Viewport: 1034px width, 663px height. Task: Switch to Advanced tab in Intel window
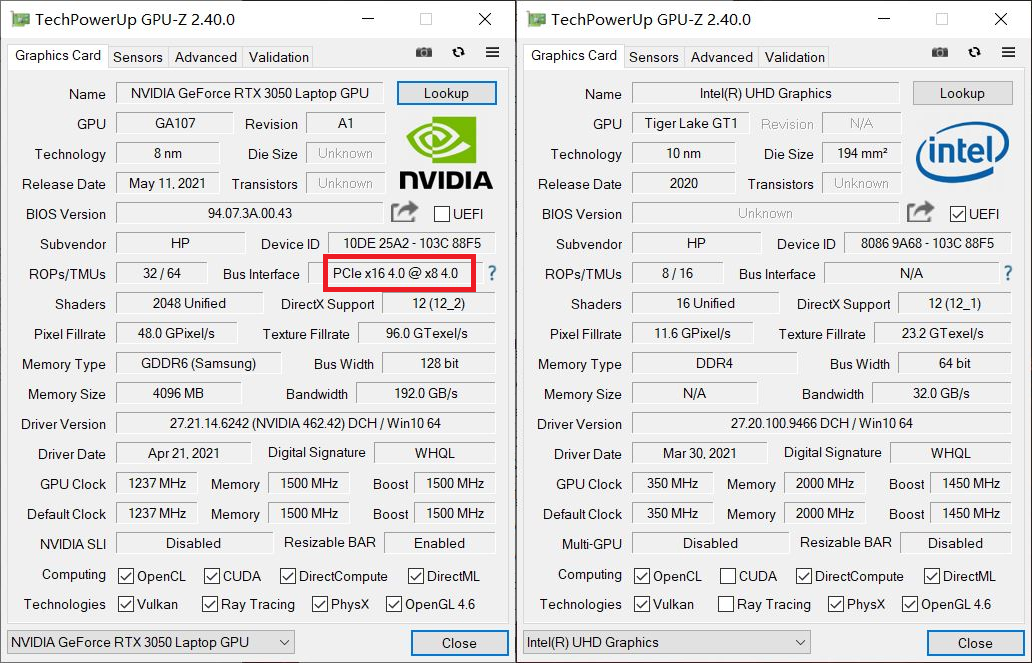[x=721, y=57]
